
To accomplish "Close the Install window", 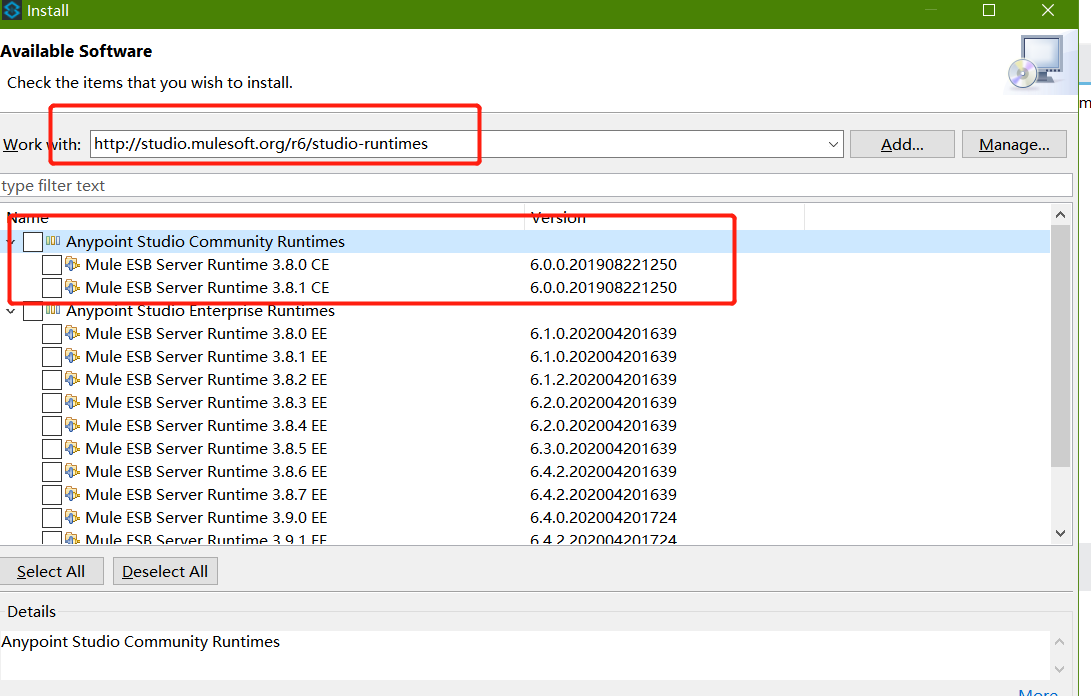I will click(x=1048, y=10).
